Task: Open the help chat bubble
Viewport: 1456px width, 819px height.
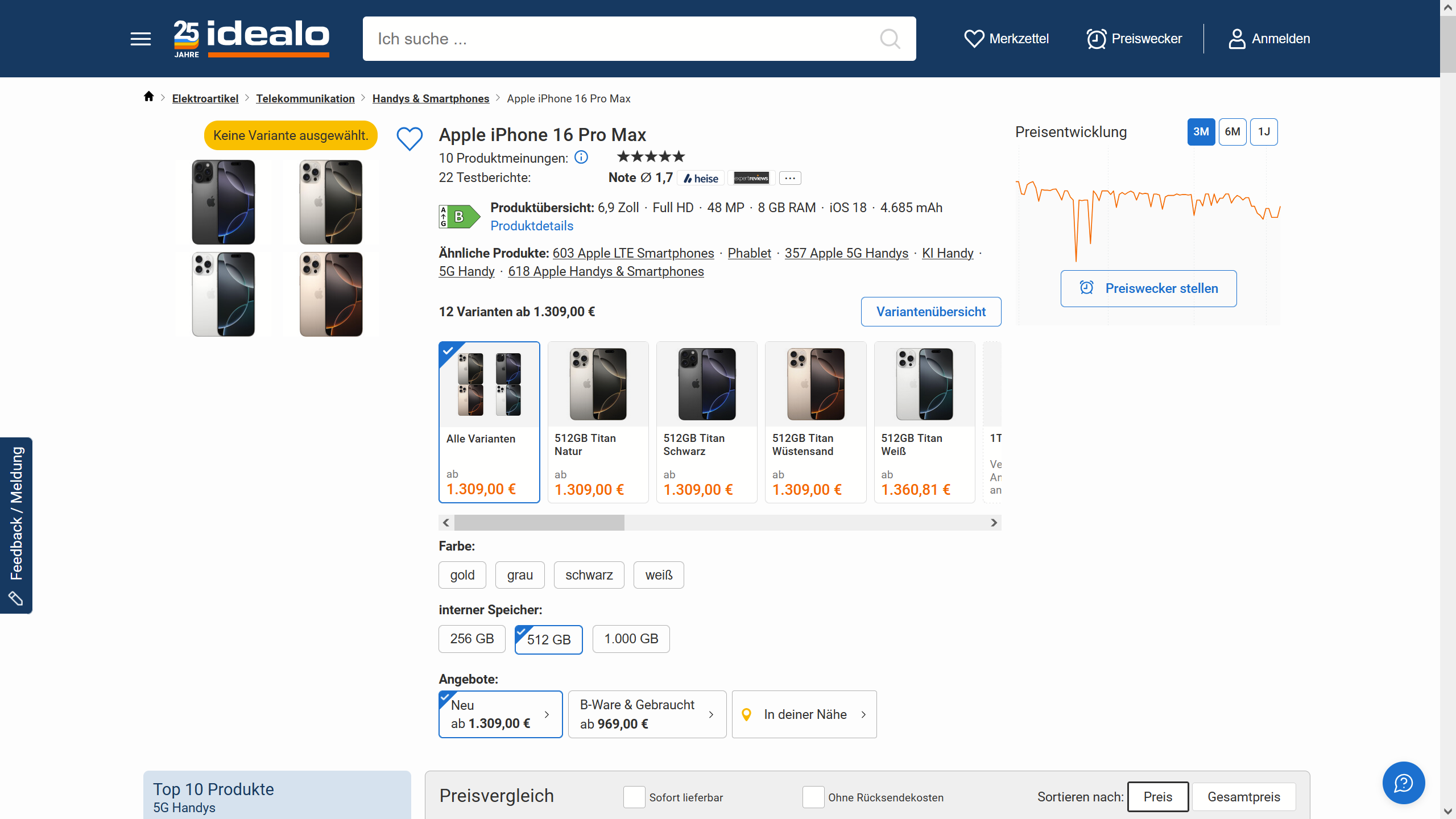Action: tap(1404, 783)
